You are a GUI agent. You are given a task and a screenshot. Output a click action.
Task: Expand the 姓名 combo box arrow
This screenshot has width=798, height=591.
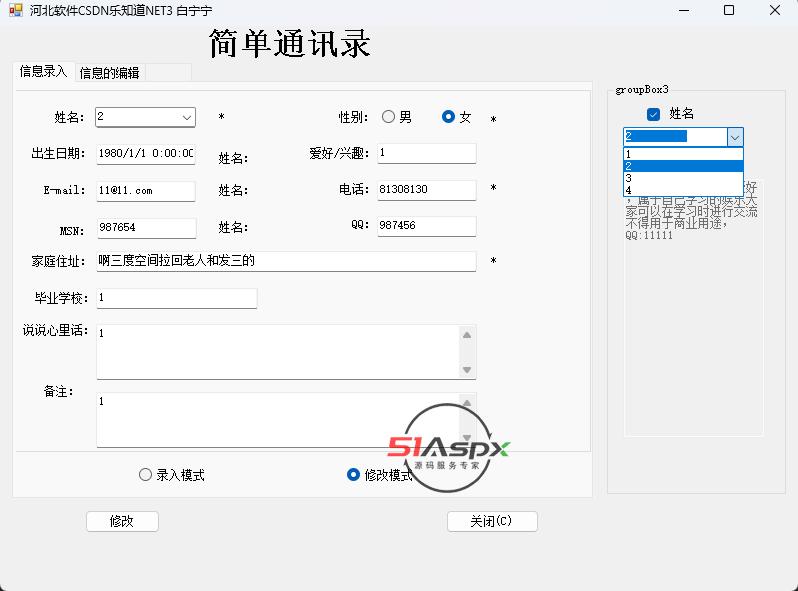click(x=187, y=117)
